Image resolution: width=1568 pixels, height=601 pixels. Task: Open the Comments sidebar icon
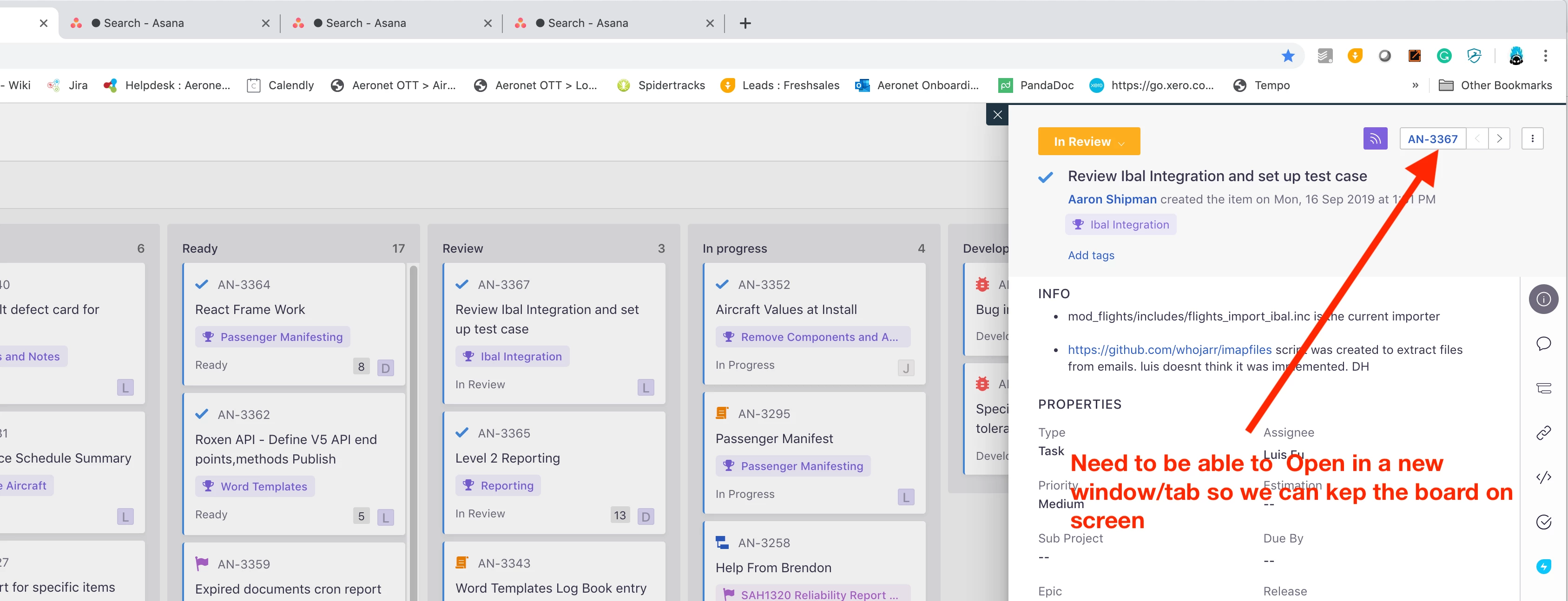1543,344
